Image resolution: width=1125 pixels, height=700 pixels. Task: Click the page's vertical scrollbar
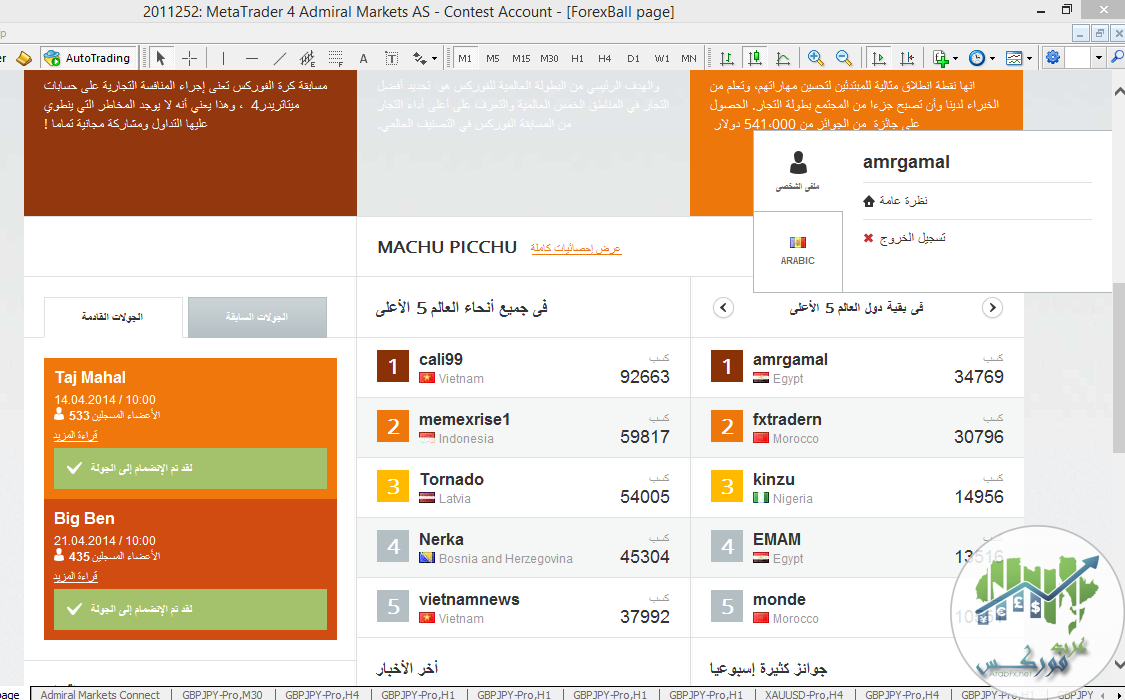click(x=1117, y=300)
